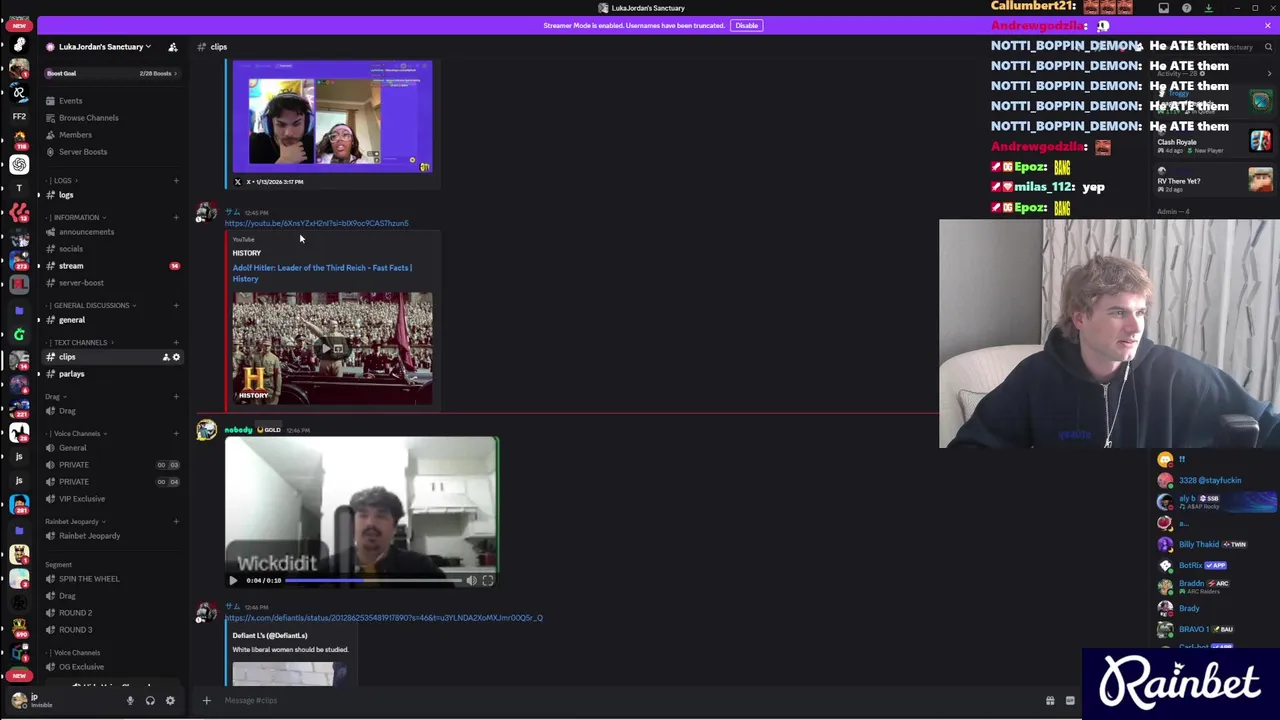Open the ChatGPT server icon

pyautogui.click(x=19, y=164)
